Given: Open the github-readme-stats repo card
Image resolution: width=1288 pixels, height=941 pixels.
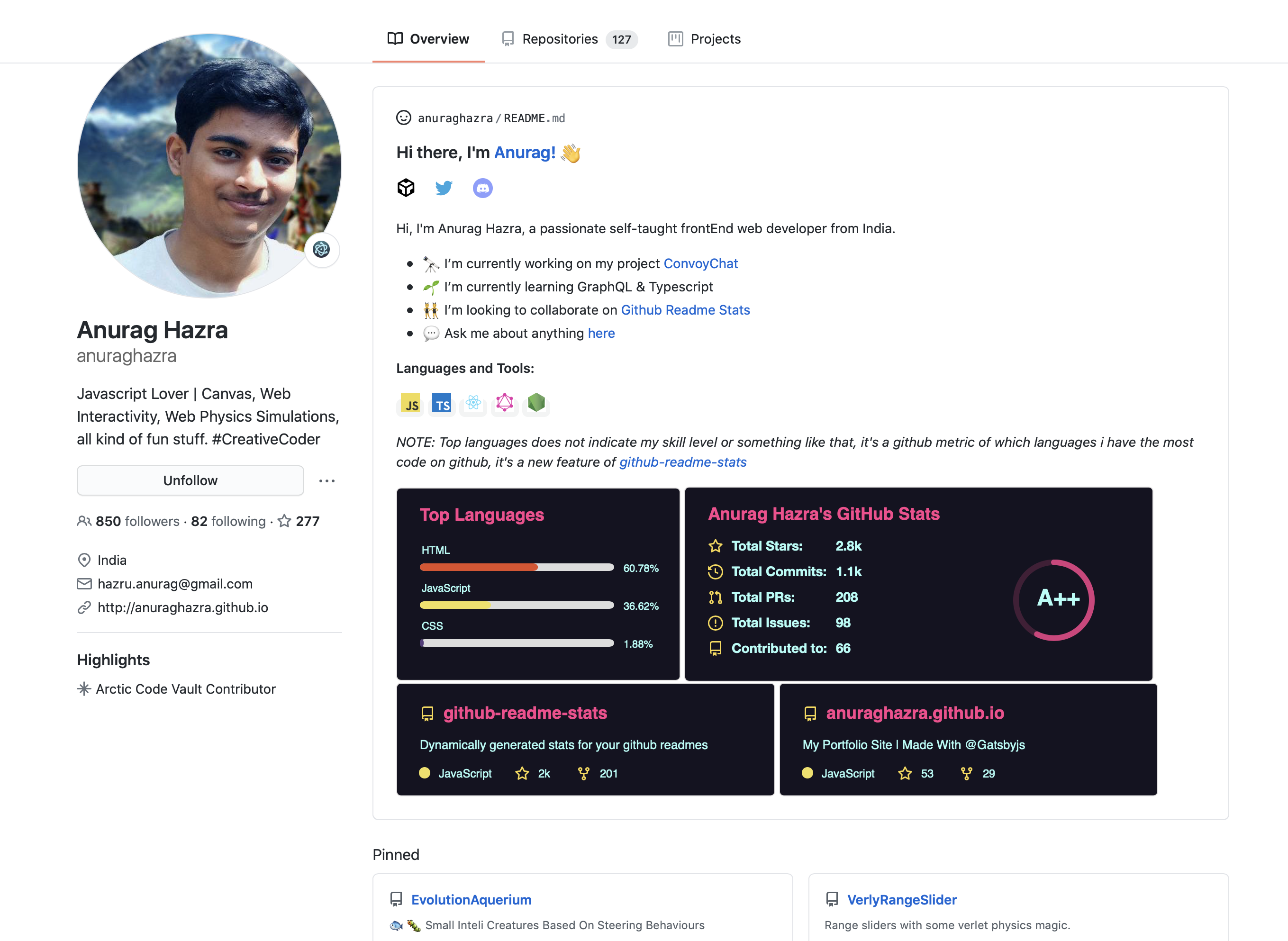Looking at the screenshot, I should click(x=586, y=739).
